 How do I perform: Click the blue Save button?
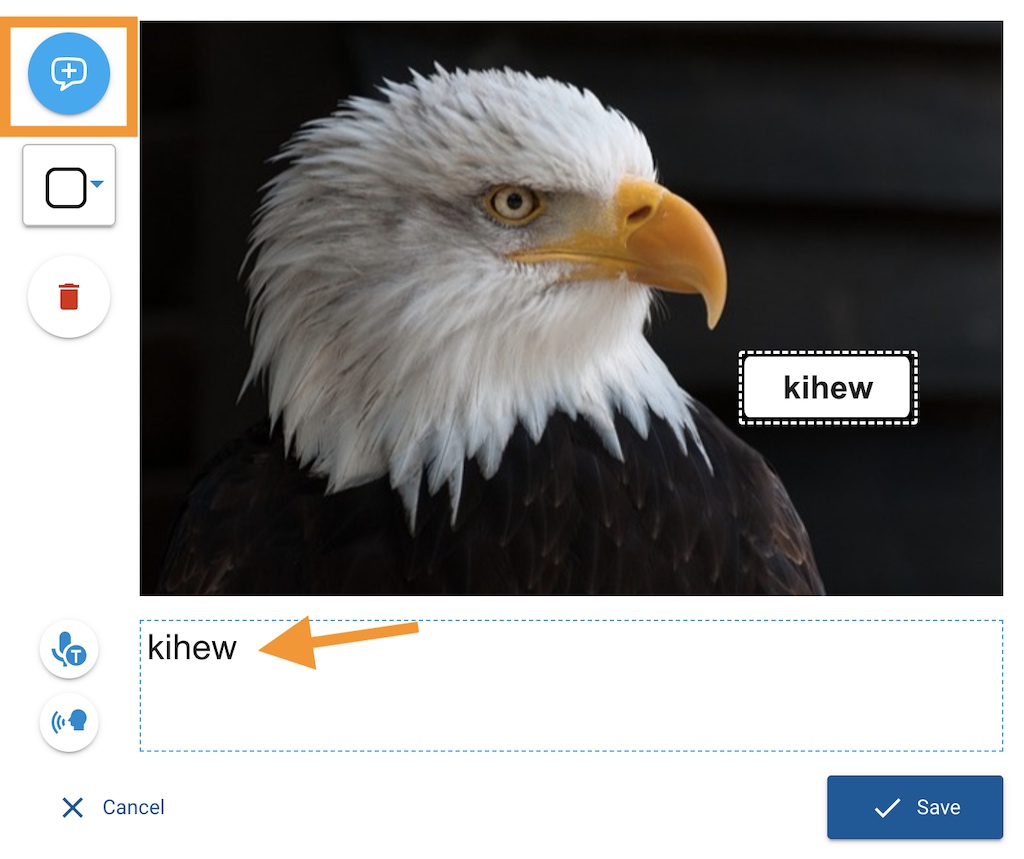(914, 807)
